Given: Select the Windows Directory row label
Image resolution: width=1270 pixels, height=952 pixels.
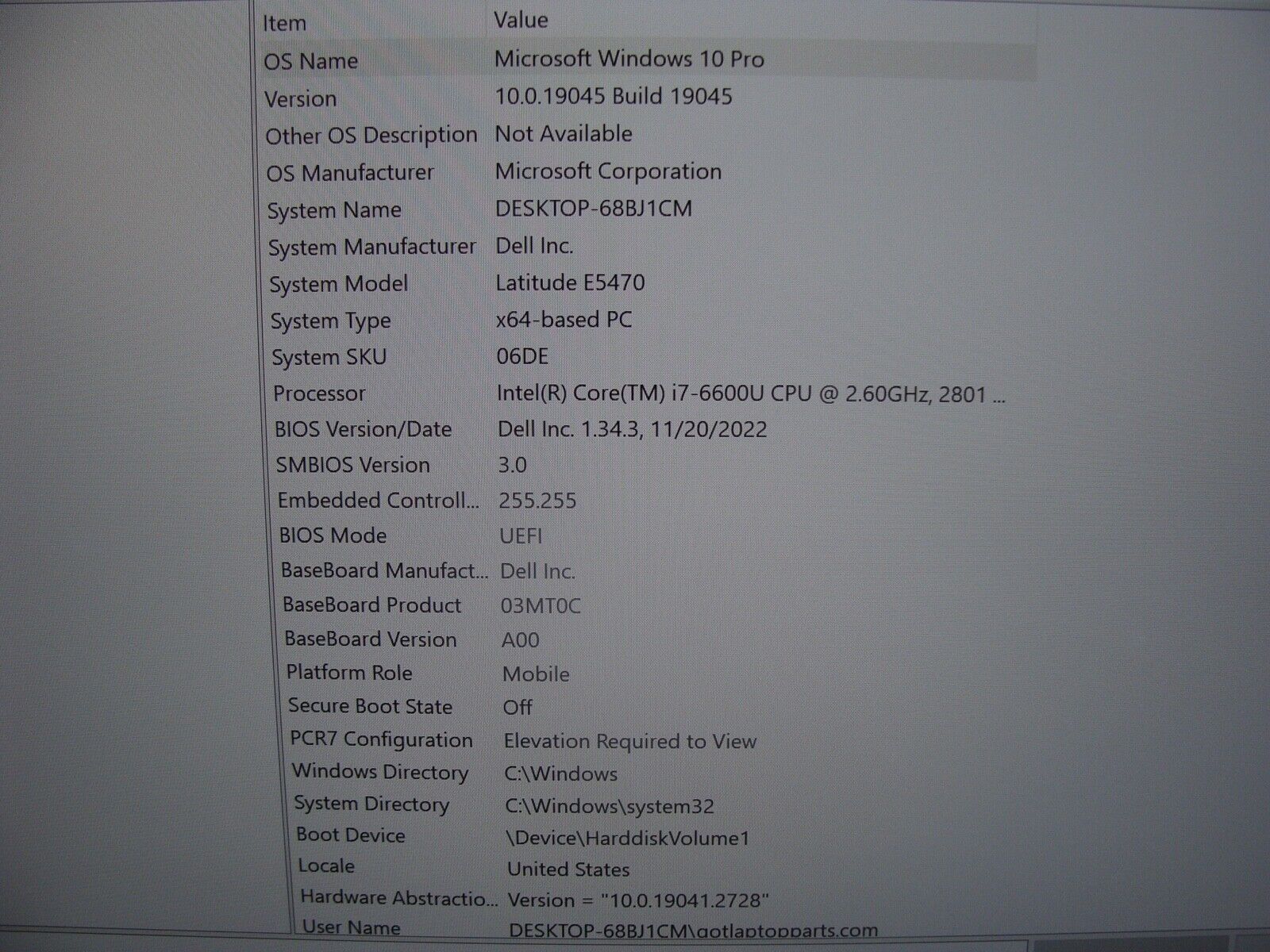Looking at the screenshot, I should click(380, 772).
